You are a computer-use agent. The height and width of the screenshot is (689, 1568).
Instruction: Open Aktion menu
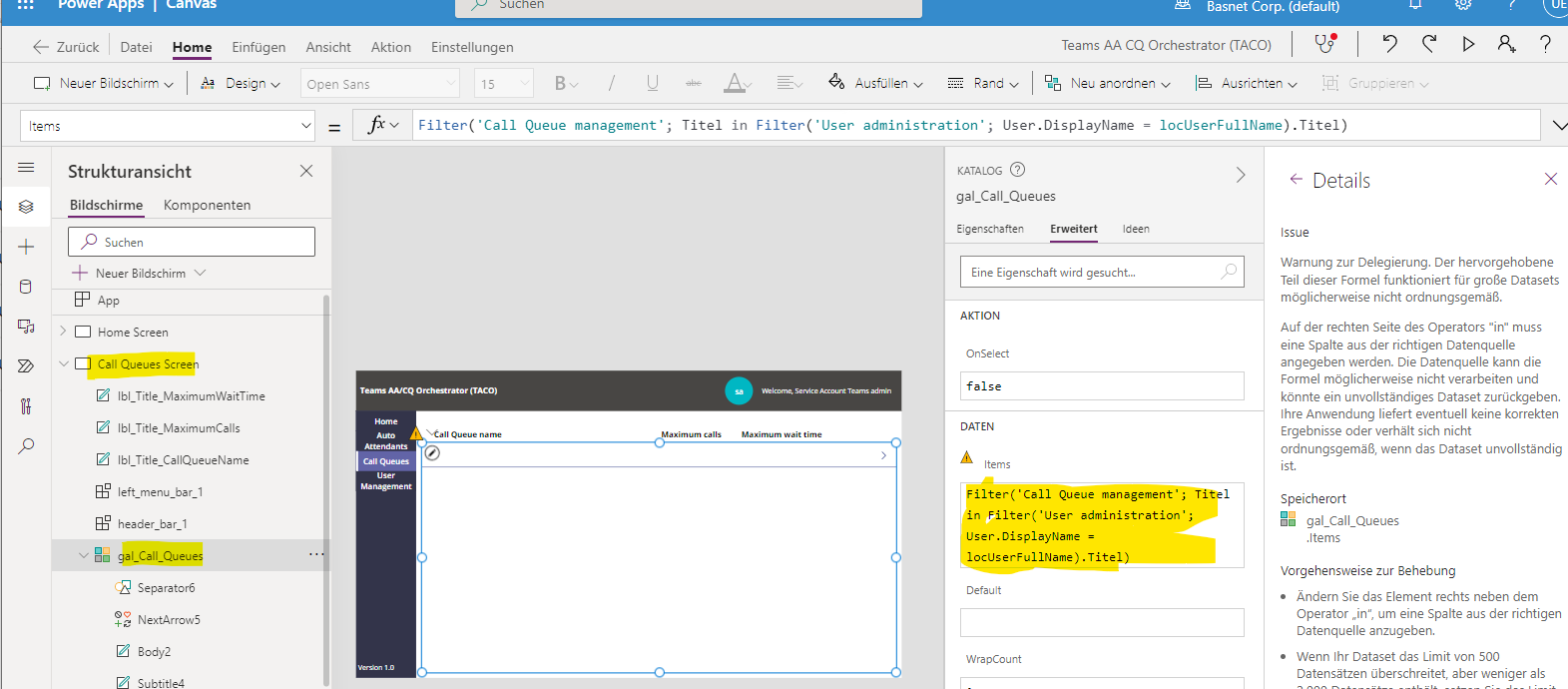[391, 47]
